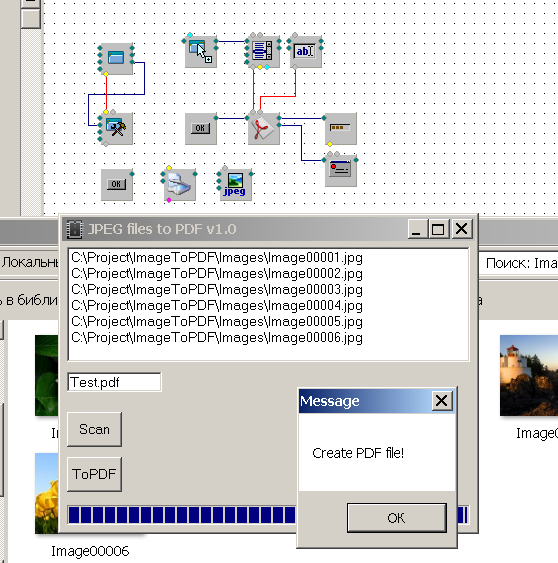The height and width of the screenshot is (563, 558).
Task: Click the Test.pdf filename field
Action: click(114, 382)
